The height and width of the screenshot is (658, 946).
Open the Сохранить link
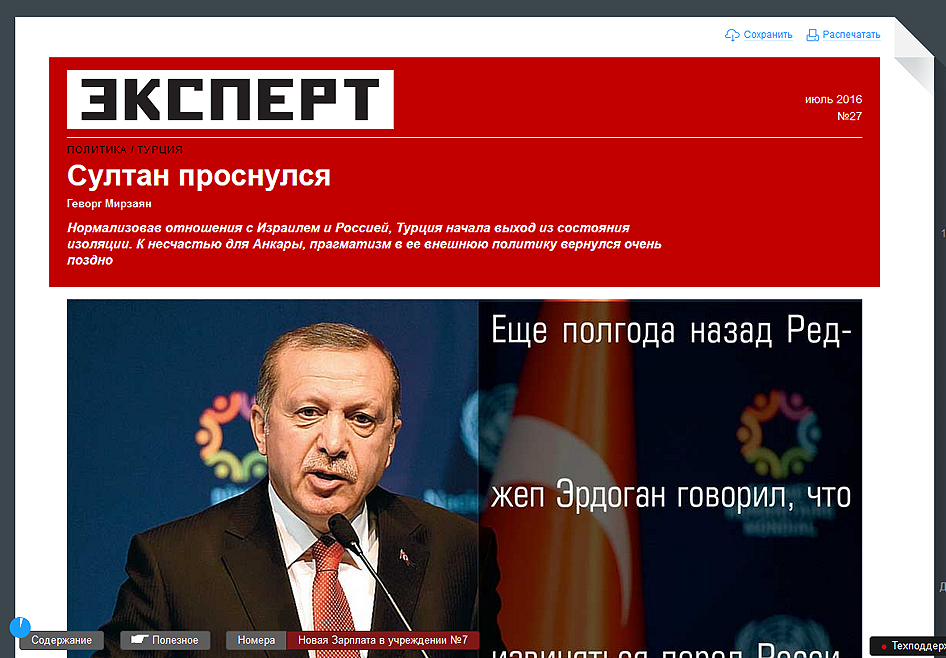[767, 35]
